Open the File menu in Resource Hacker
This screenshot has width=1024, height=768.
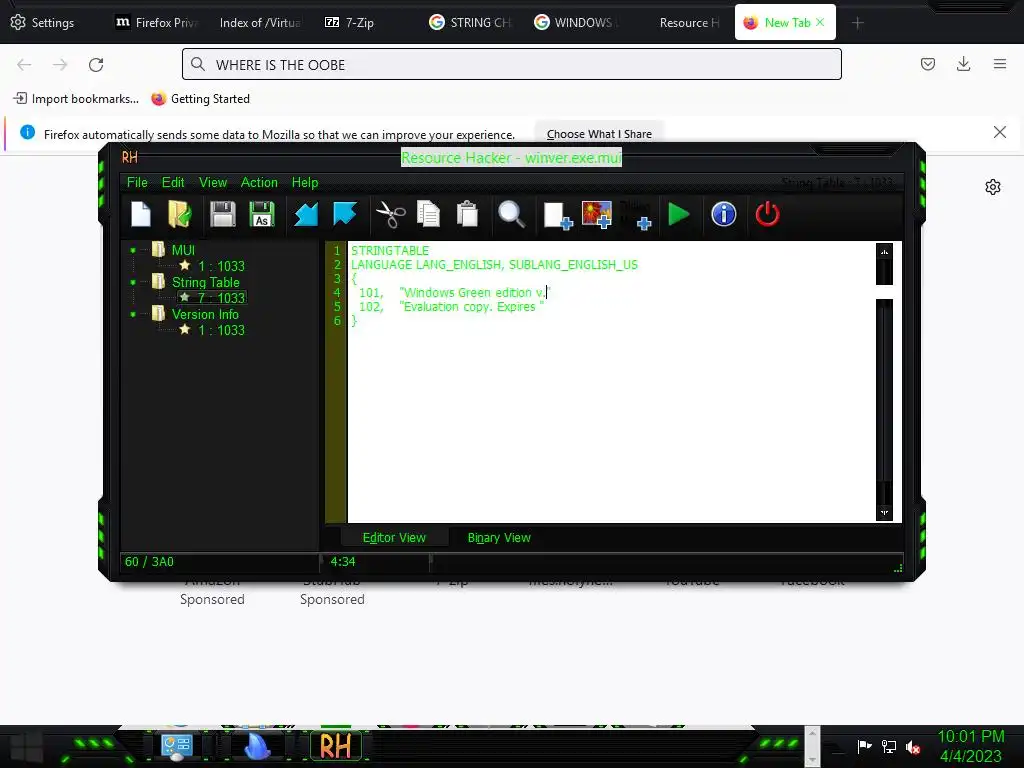pyautogui.click(x=137, y=182)
